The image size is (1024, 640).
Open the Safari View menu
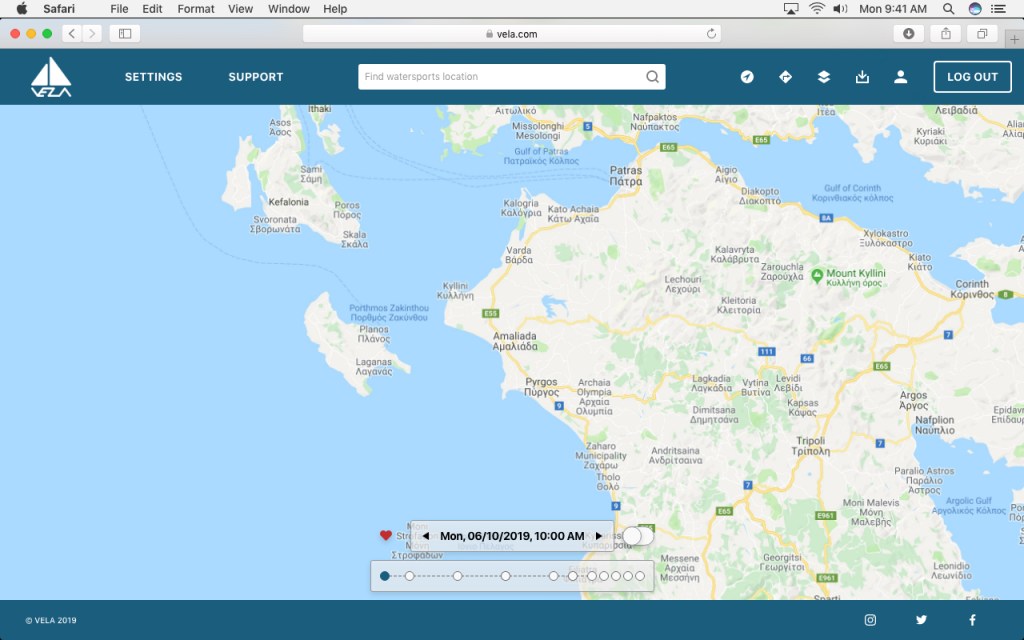click(240, 9)
